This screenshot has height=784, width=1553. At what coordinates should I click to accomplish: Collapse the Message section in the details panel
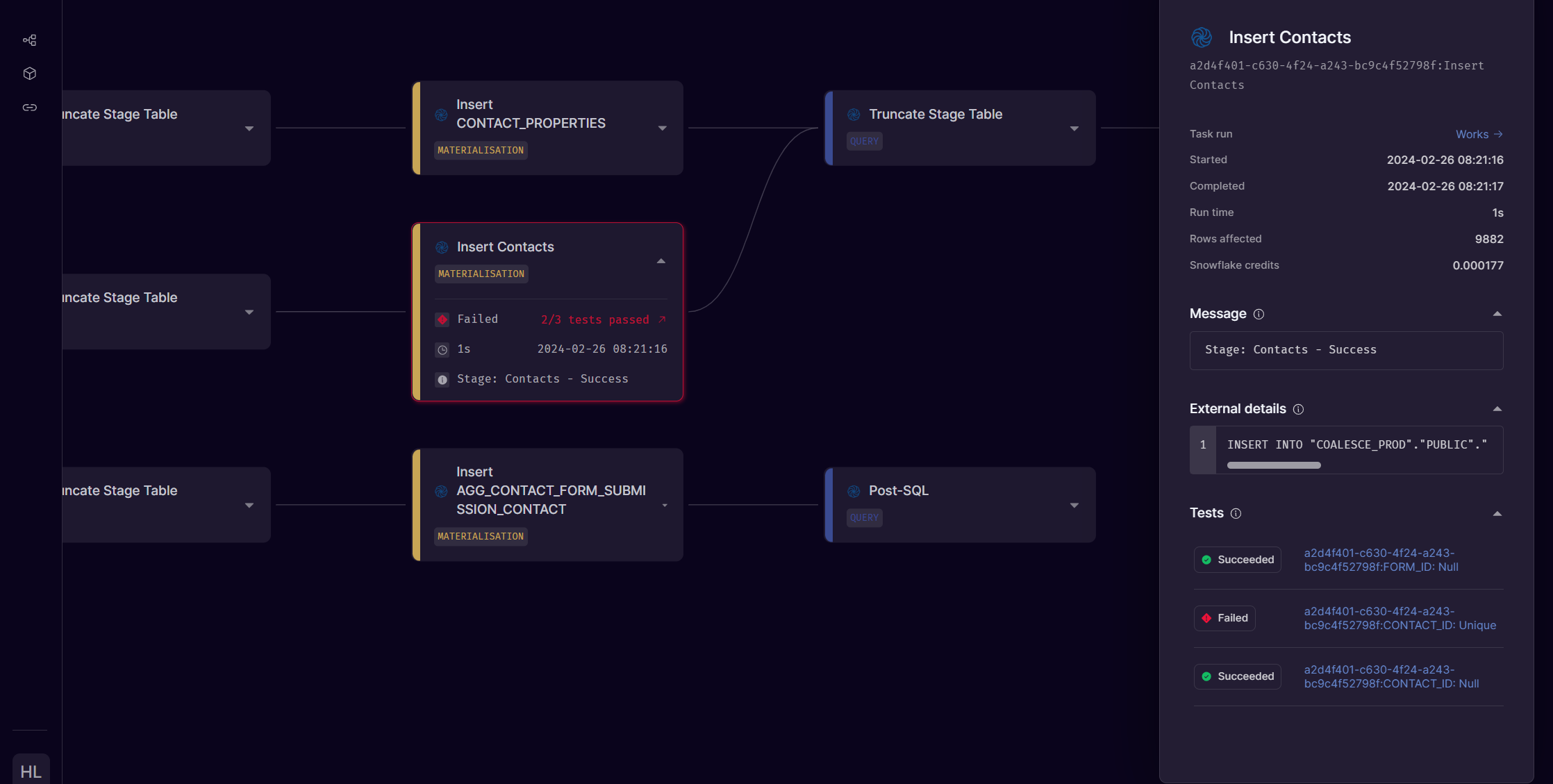(1497, 313)
